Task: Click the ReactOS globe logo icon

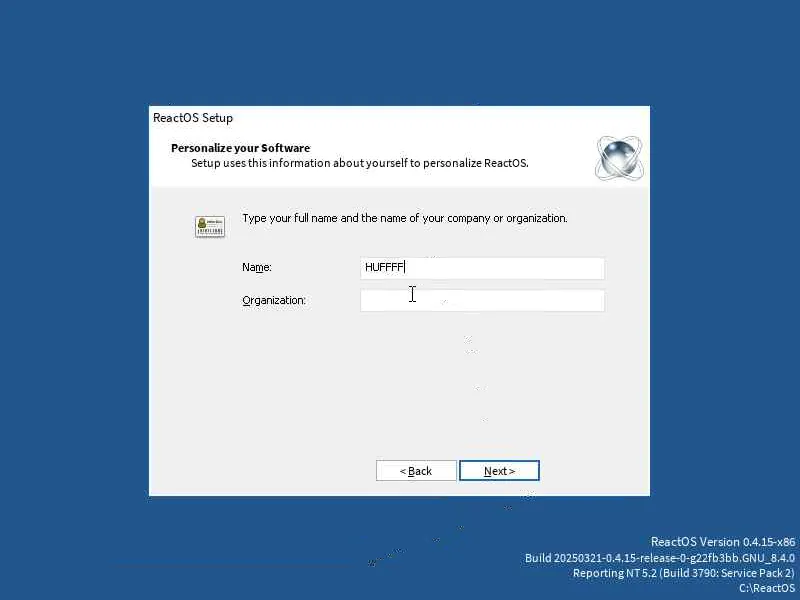Action: pos(619,158)
